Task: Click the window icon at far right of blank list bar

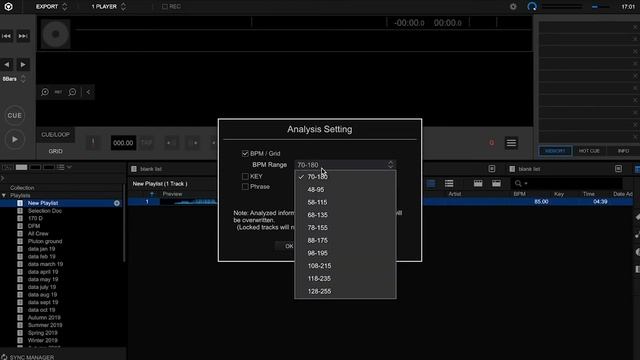Action: click(618, 169)
